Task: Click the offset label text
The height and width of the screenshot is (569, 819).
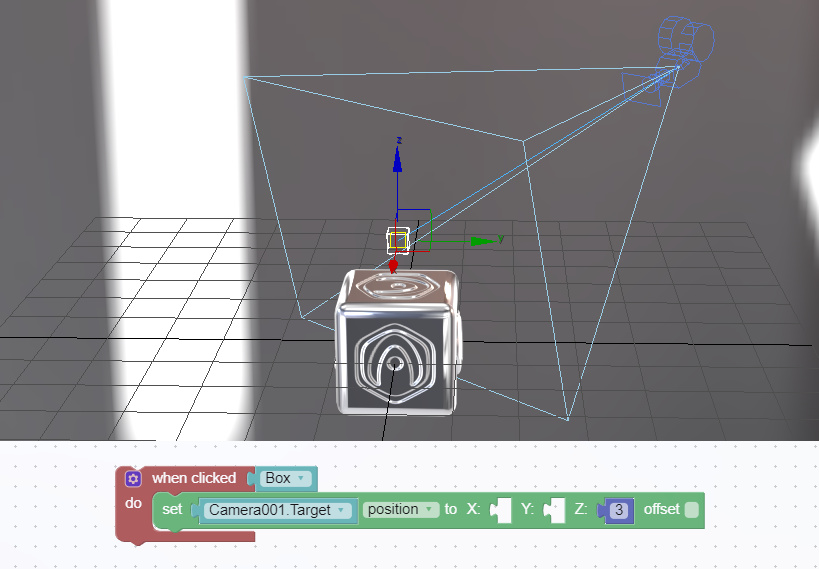Action: [x=661, y=509]
